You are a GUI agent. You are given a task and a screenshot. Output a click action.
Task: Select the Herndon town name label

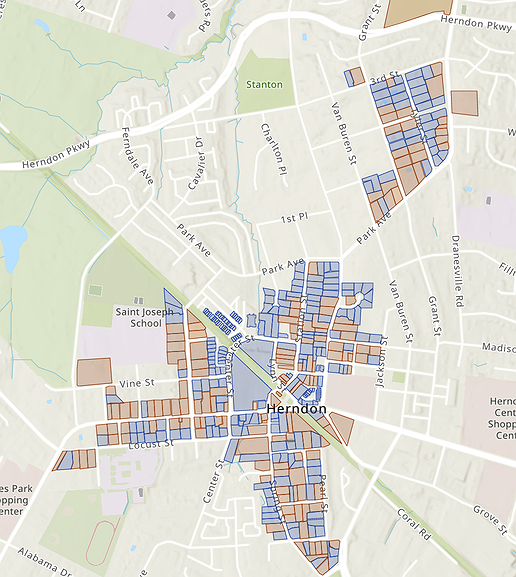click(x=297, y=408)
